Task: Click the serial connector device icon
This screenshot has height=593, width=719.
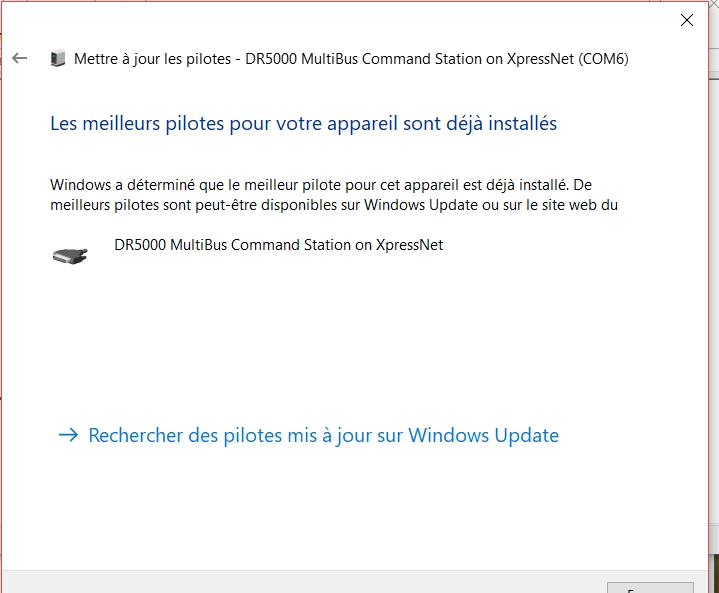Action: (70, 255)
